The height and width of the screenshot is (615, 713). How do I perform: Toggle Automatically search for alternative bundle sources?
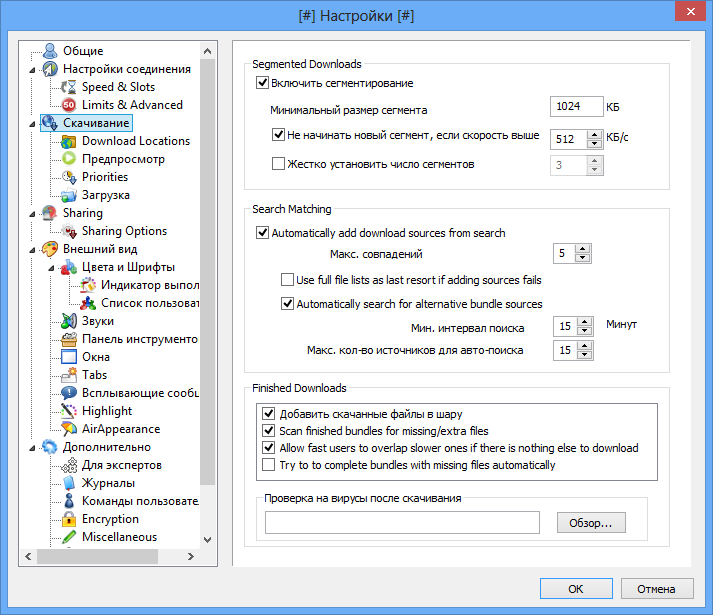click(x=287, y=303)
